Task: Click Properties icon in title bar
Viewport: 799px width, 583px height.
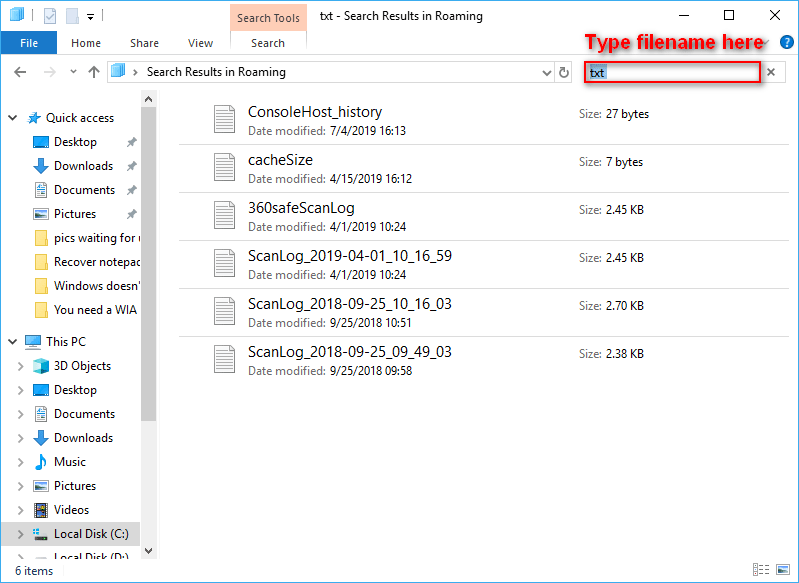Action: pyautogui.click(x=50, y=16)
